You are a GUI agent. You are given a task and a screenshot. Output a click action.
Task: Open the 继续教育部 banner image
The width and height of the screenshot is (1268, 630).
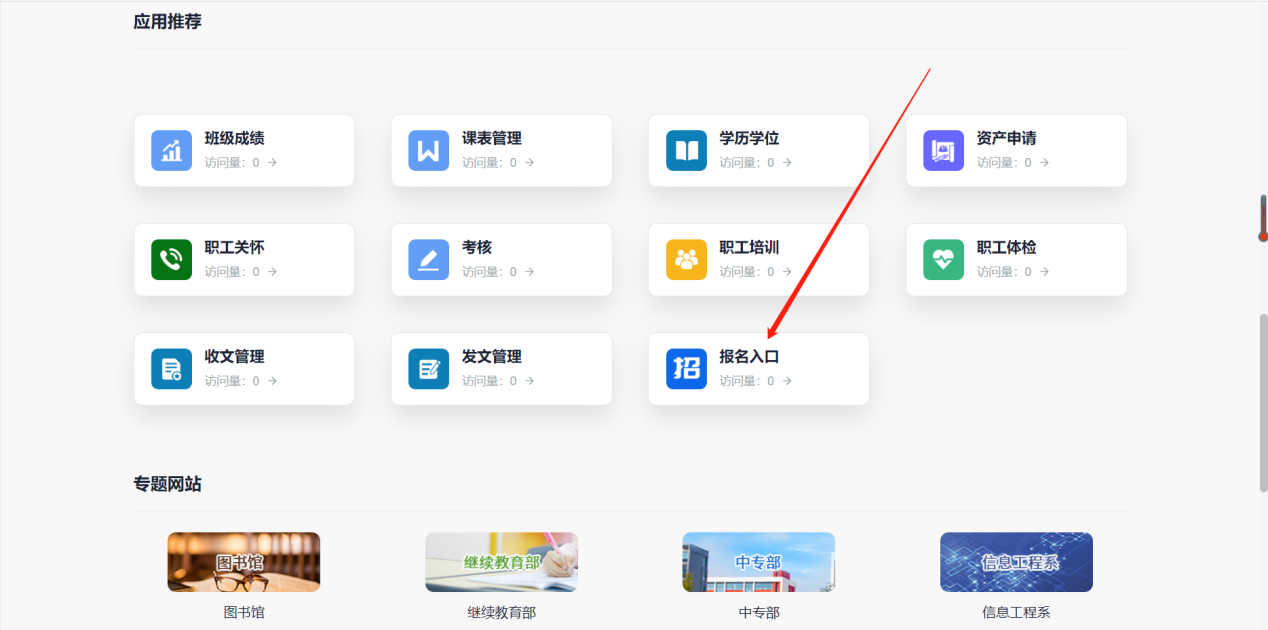pos(501,562)
